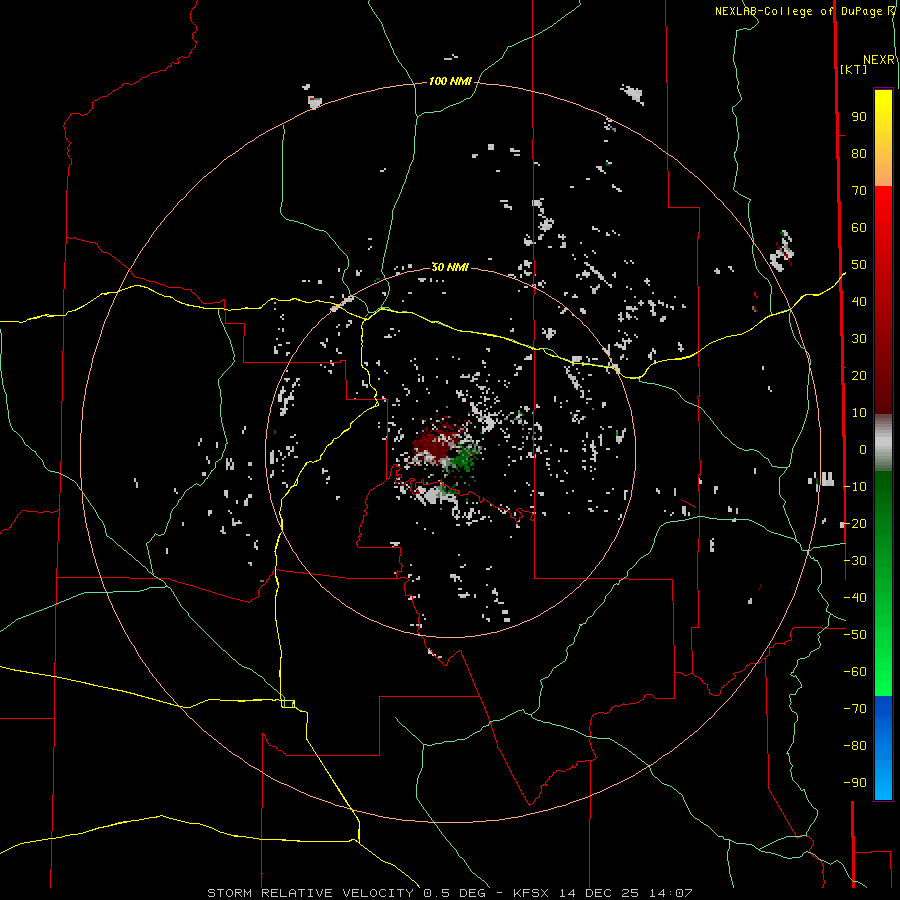Click the -60 label on the velocity scale
This screenshot has width=900, height=900.
coord(855,672)
